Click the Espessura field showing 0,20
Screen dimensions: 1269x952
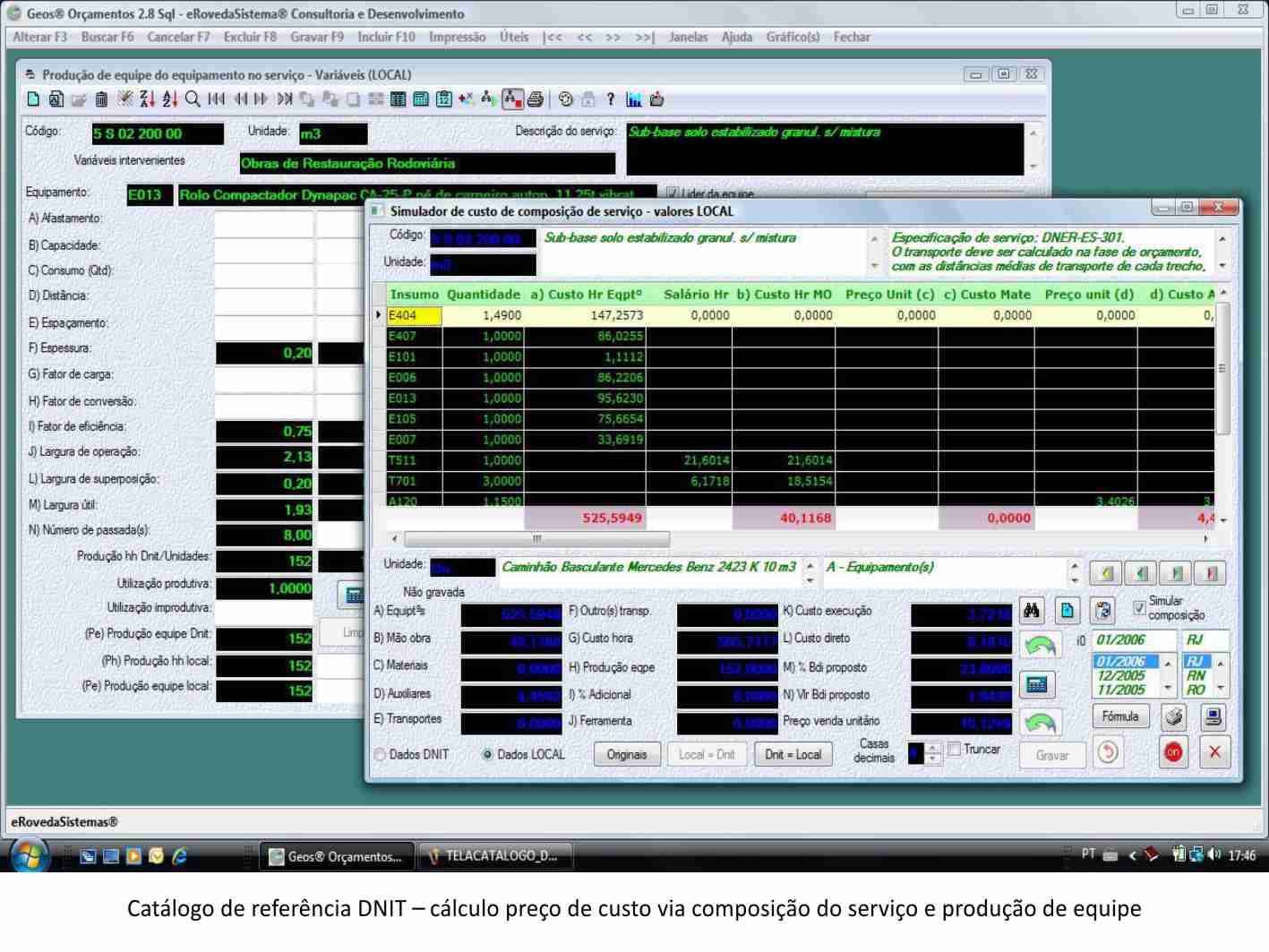(264, 353)
